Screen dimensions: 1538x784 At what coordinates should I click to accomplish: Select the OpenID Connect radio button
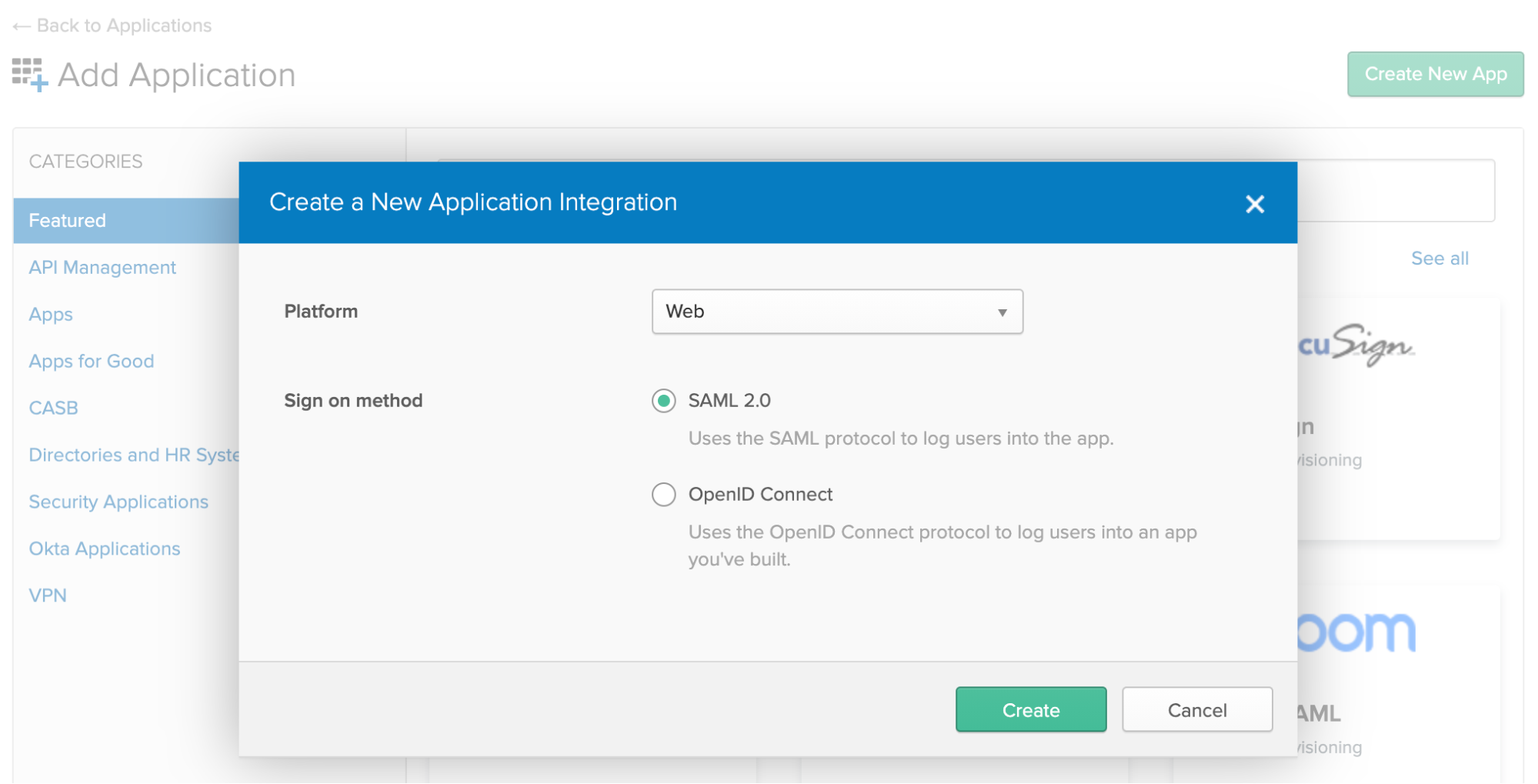663,495
